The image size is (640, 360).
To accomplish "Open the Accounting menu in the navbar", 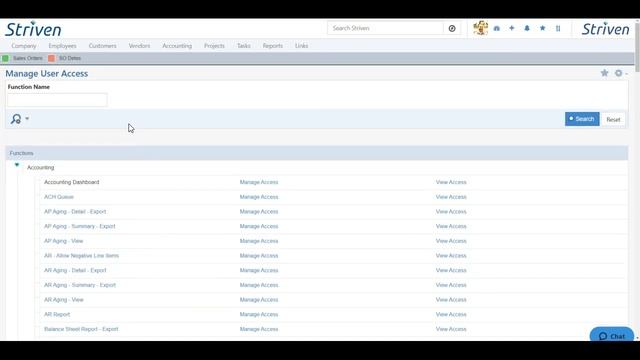I will [x=177, y=46].
